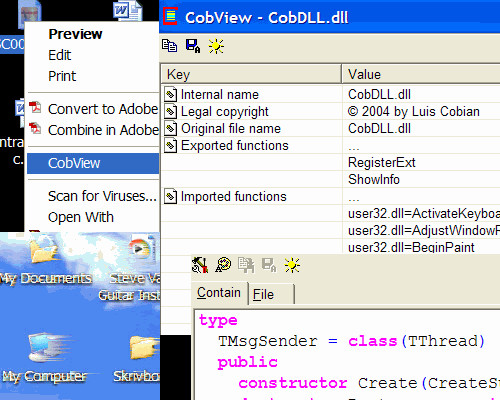Click the icon beside Original file name
Image resolution: width=500 pixels, height=400 pixels.
[170, 128]
